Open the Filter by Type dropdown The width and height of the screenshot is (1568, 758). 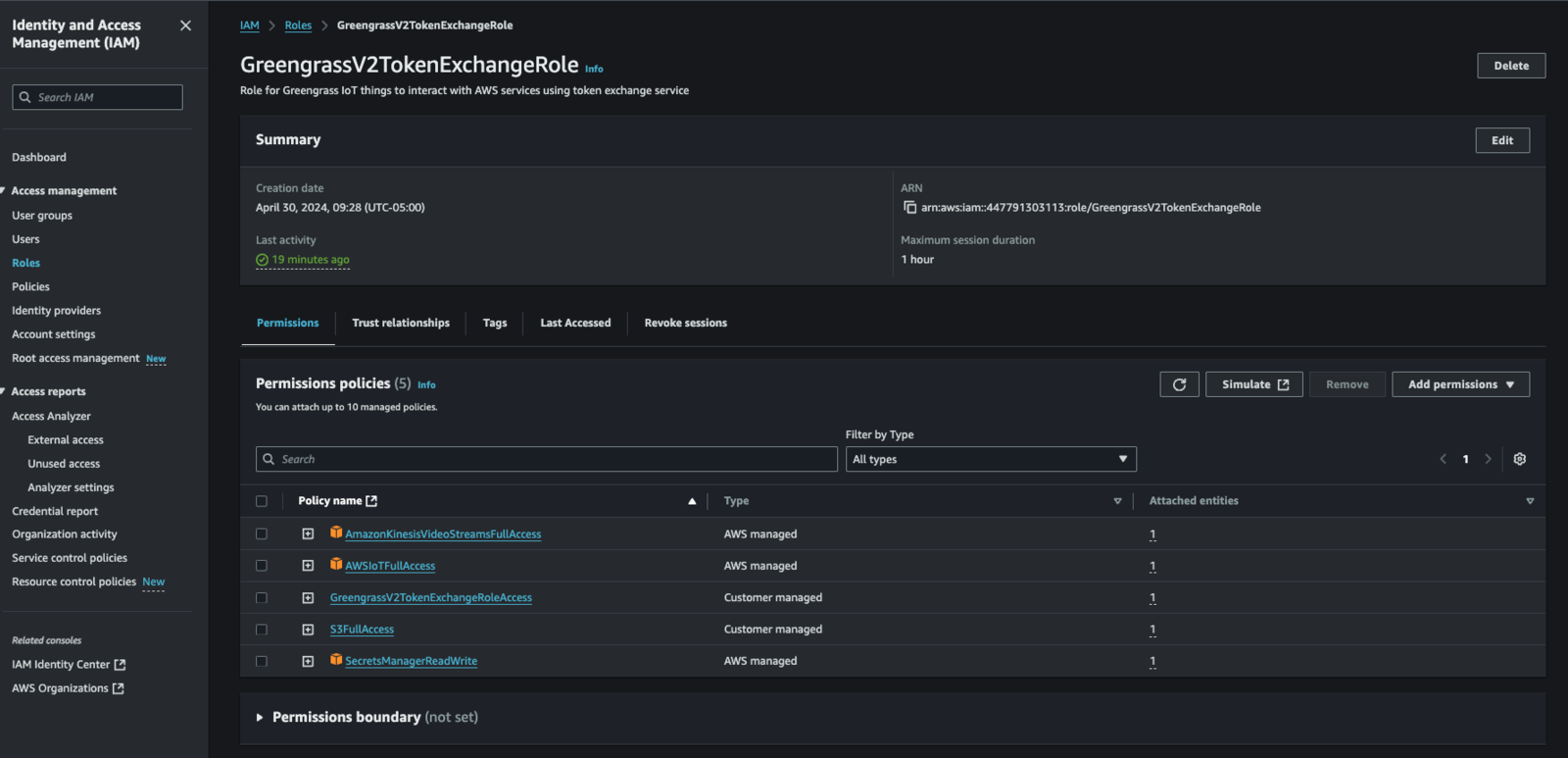coord(990,459)
